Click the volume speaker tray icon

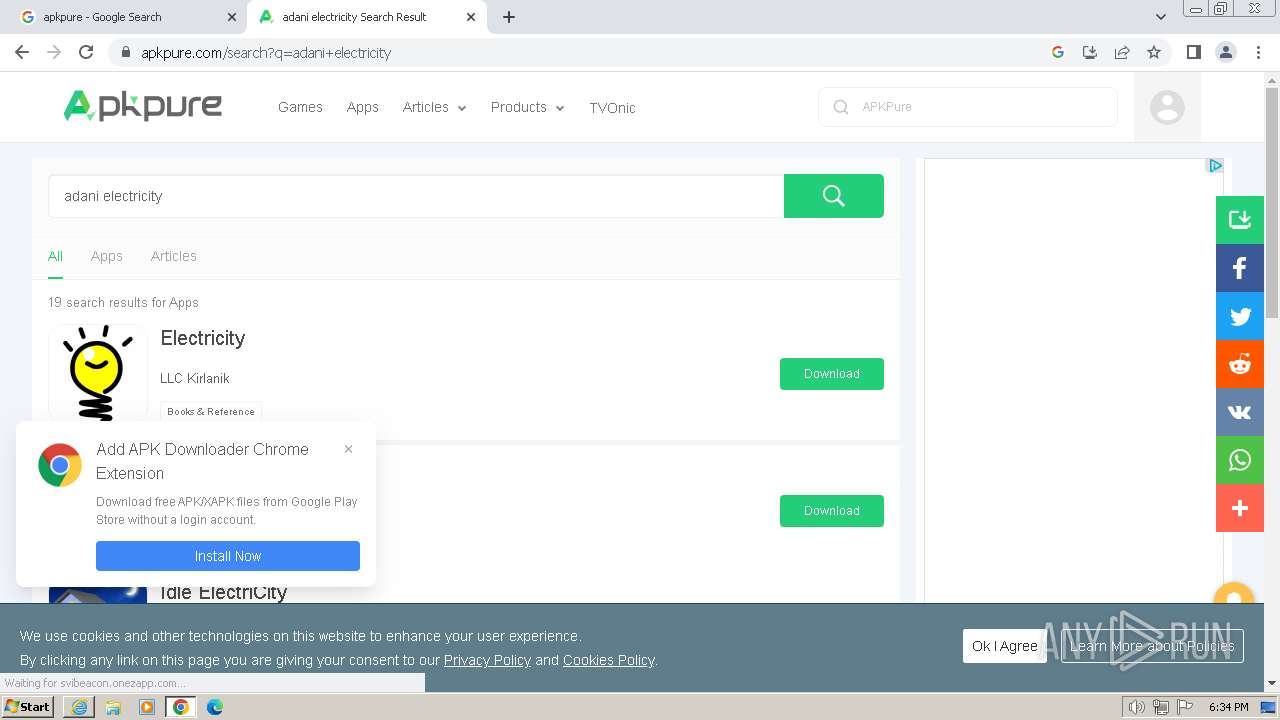(1136, 707)
